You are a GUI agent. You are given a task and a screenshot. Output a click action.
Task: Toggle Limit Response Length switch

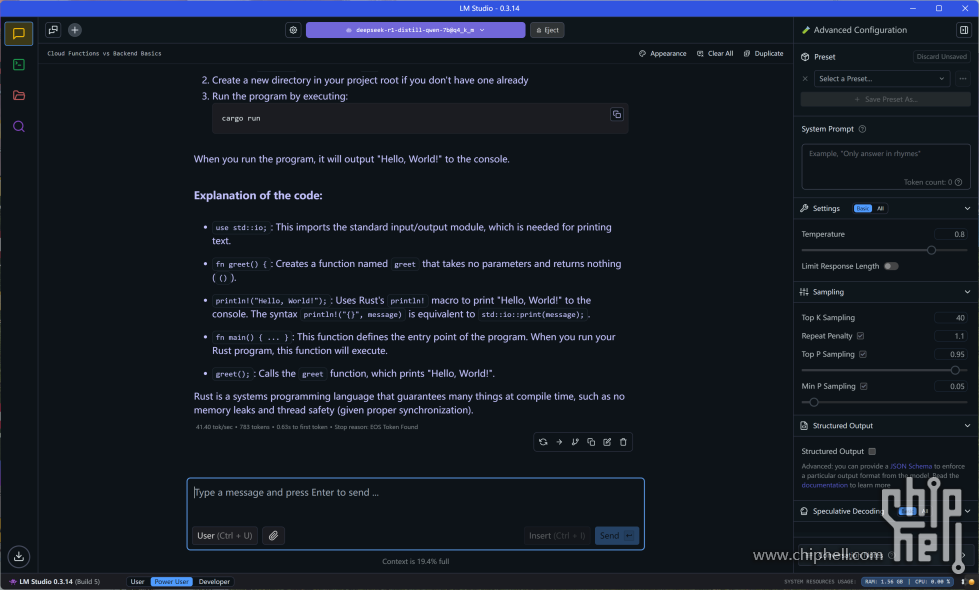[891, 266]
